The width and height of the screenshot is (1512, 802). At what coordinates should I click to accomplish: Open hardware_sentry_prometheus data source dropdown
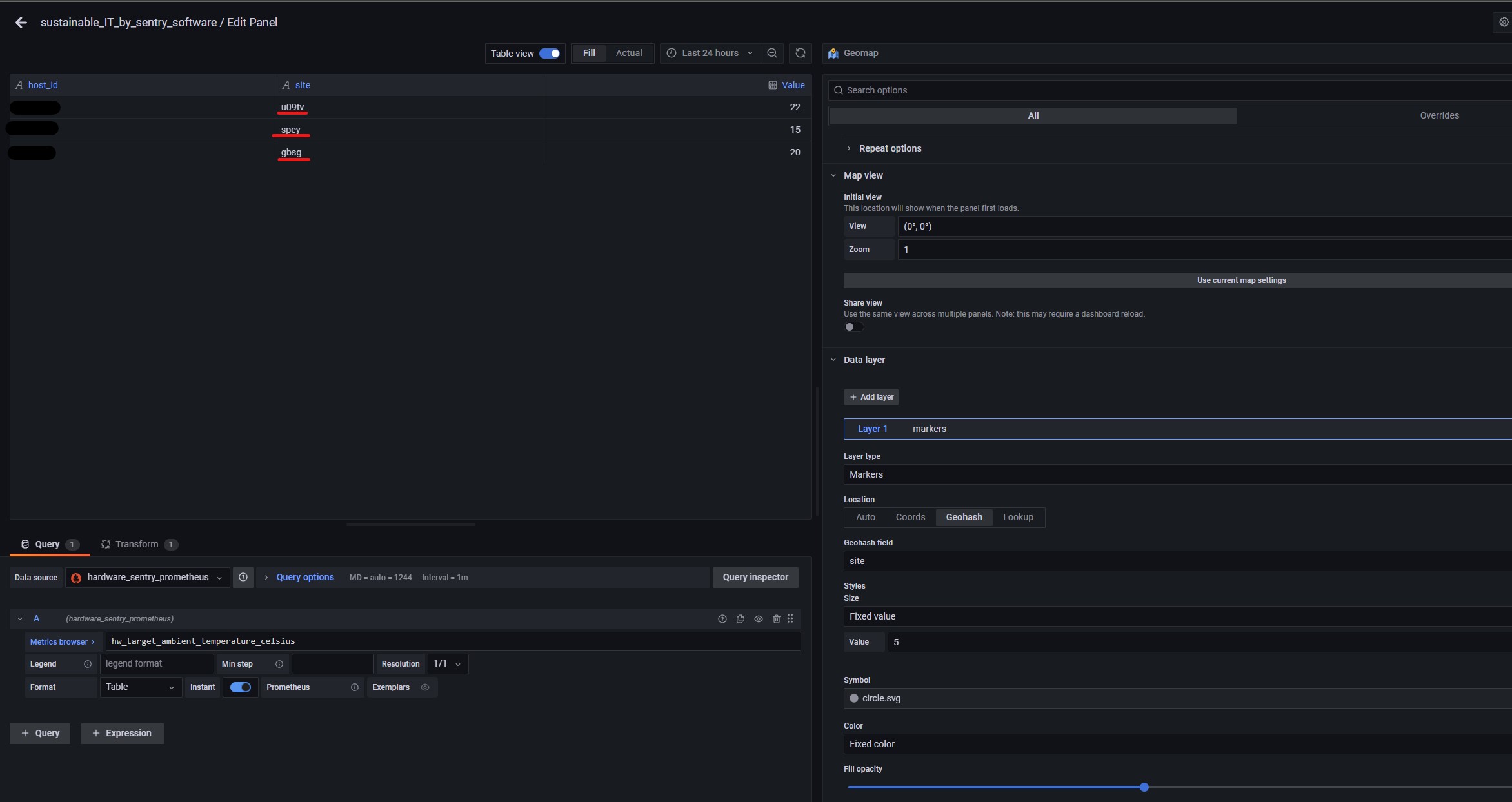148,577
